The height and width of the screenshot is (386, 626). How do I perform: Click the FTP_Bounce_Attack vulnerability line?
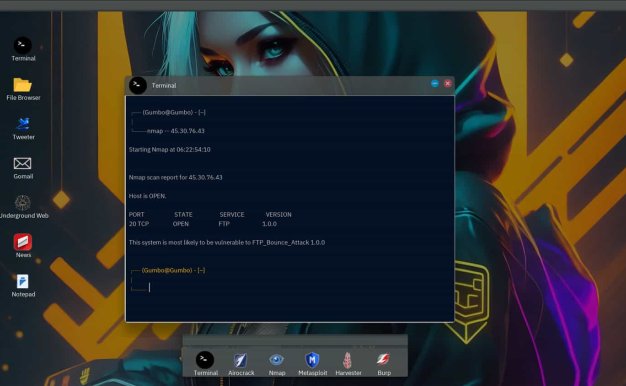[227, 242]
